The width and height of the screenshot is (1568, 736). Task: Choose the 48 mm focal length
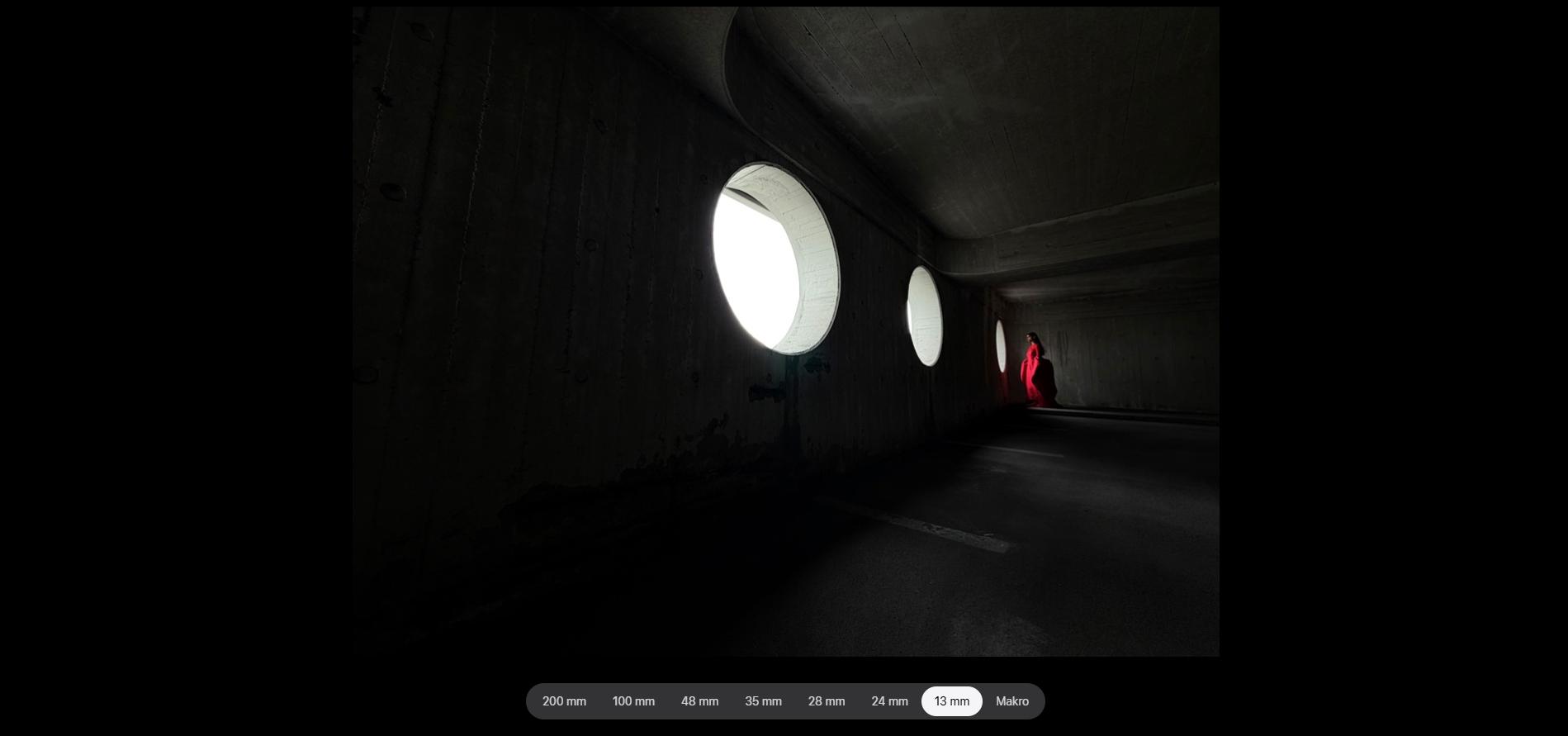pyautogui.click(x=699, y=701)
